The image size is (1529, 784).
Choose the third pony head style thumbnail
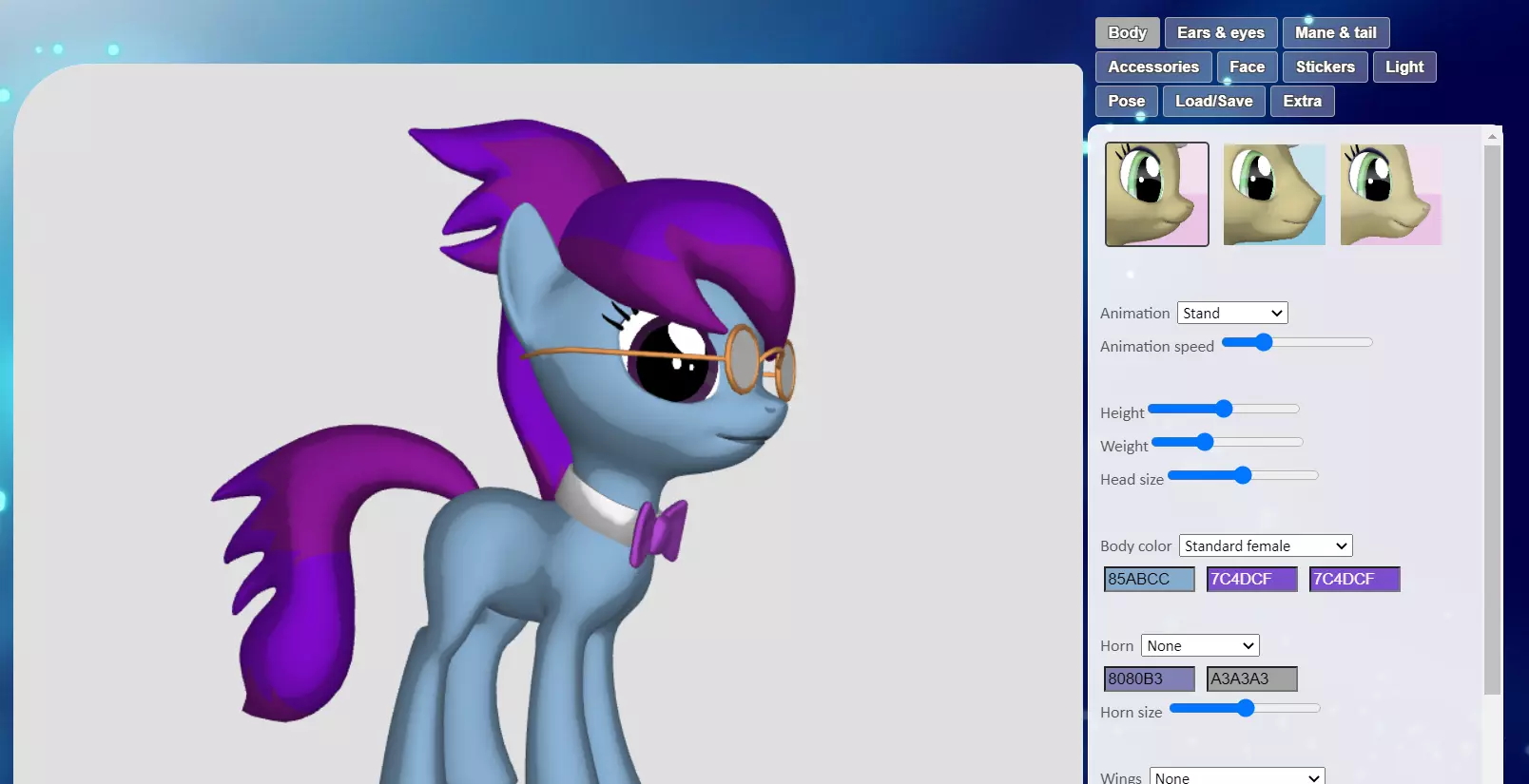point(1391,195)
